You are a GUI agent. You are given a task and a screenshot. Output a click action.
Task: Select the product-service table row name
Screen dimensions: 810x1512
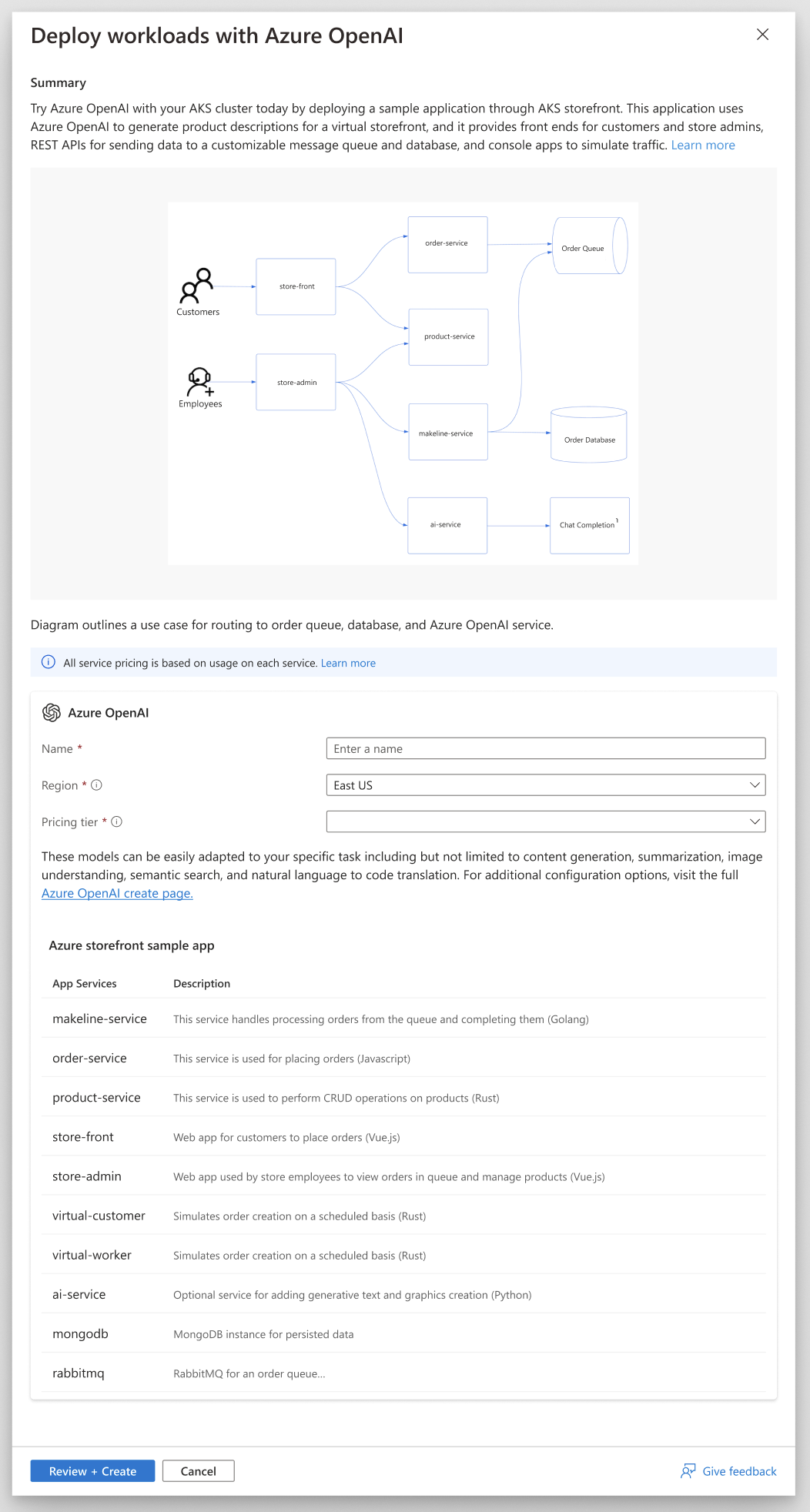coord(96,1098)
